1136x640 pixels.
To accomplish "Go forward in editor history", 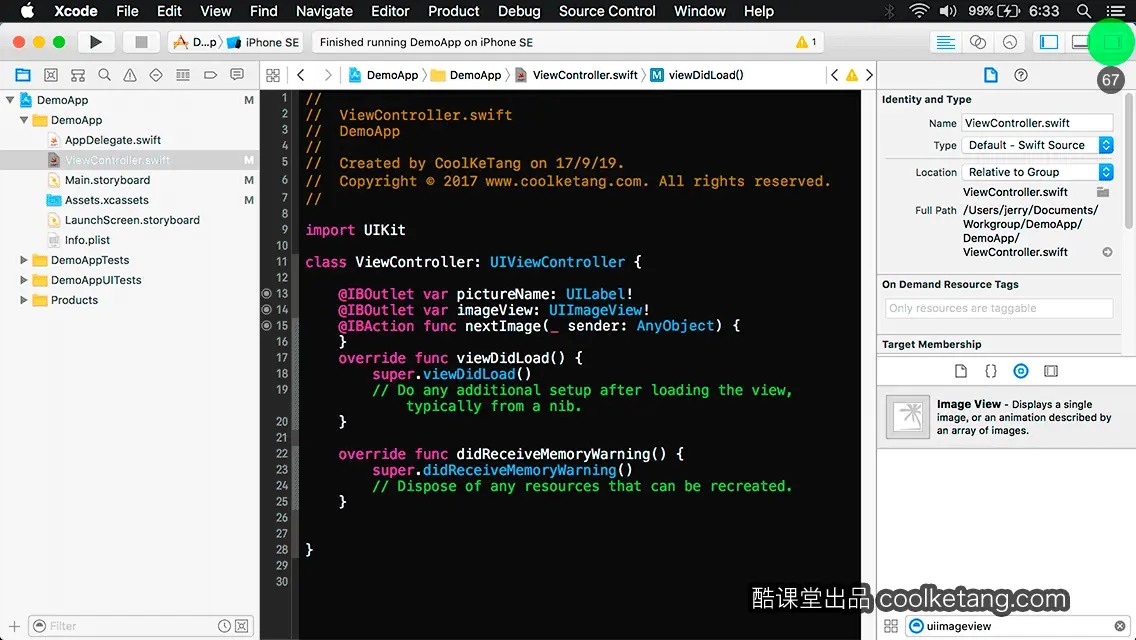I will pos(327,75).
